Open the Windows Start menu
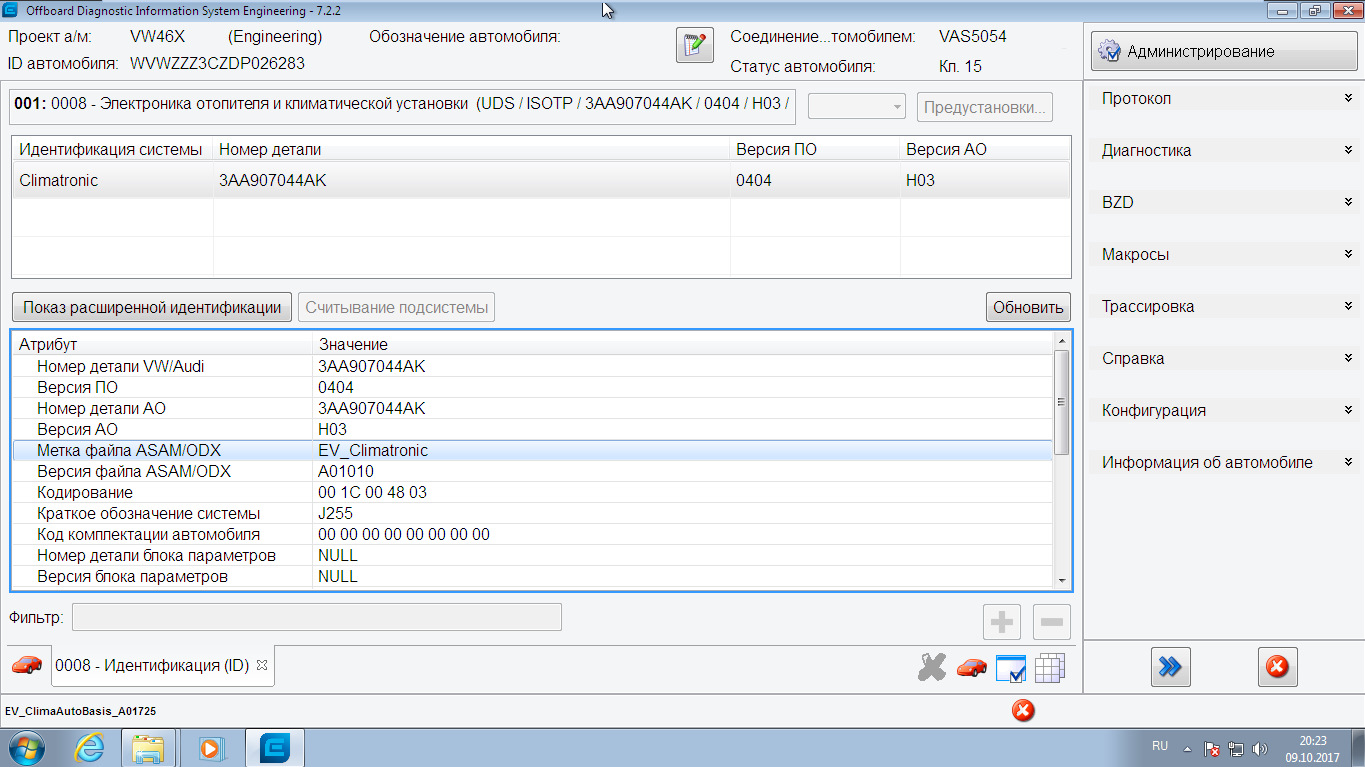Screen dimensions: 1365x767 pyautogui.click(x=26, y=748)
